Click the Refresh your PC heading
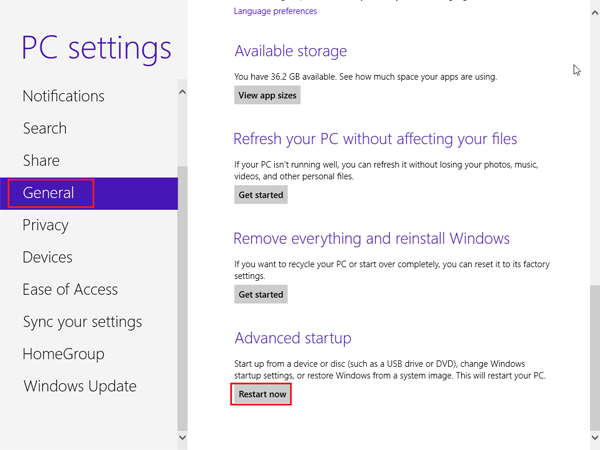 375,139
